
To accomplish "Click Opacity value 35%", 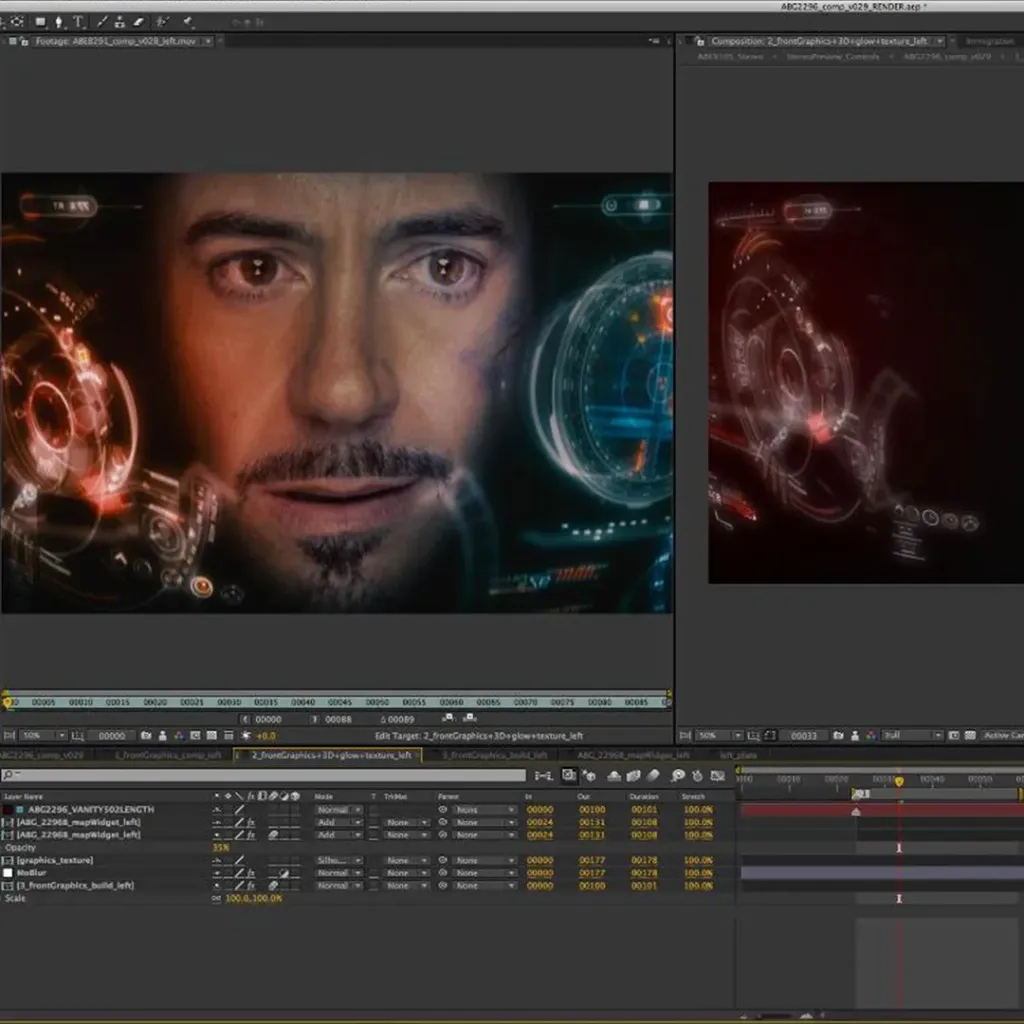I will click(x=221, y=848).
